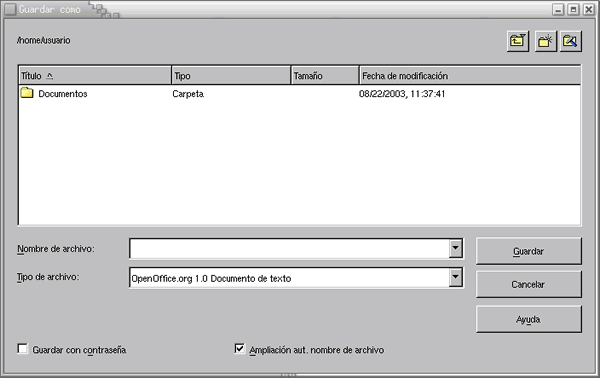Maximize the Guardar como window
The height and width of the screenshot is (378, 600).
point(573,10)
